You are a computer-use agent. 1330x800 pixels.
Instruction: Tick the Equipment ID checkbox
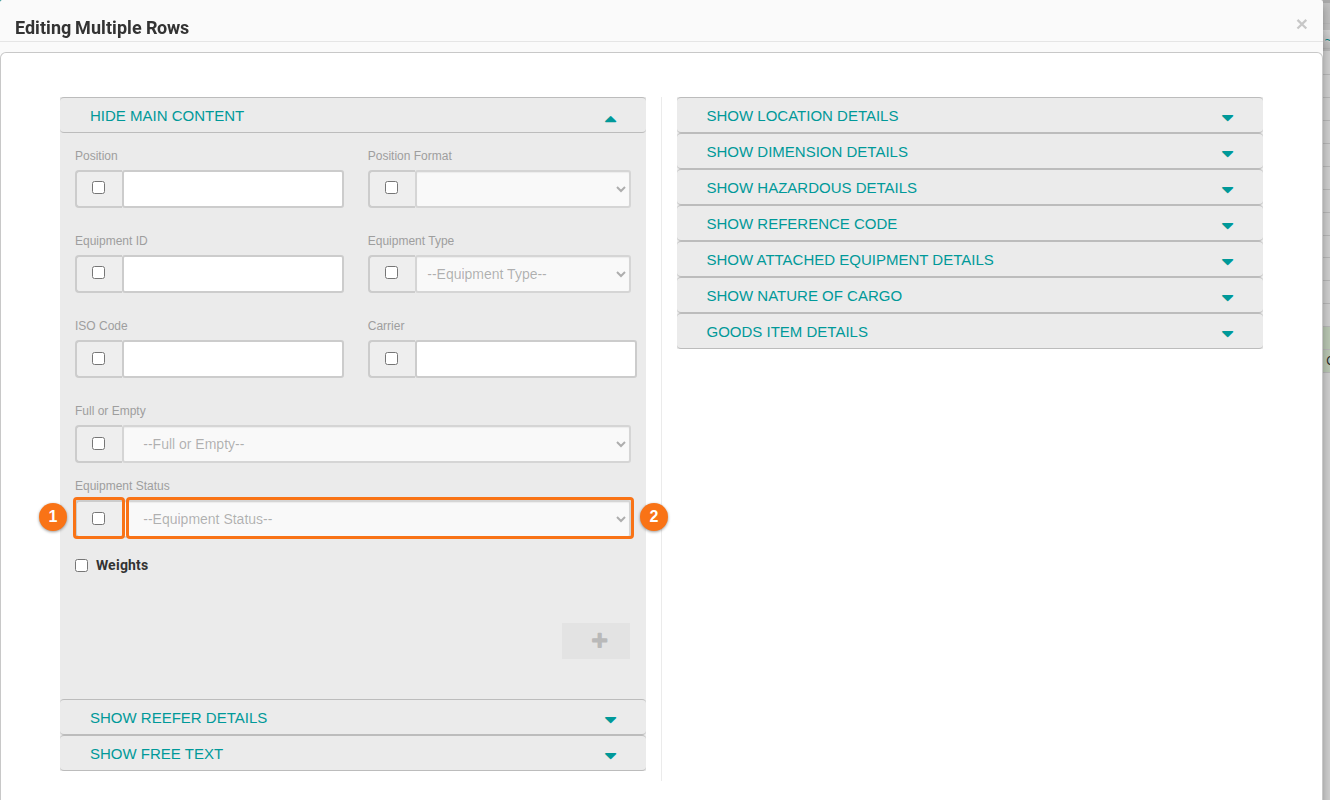(x=98, y=273)
